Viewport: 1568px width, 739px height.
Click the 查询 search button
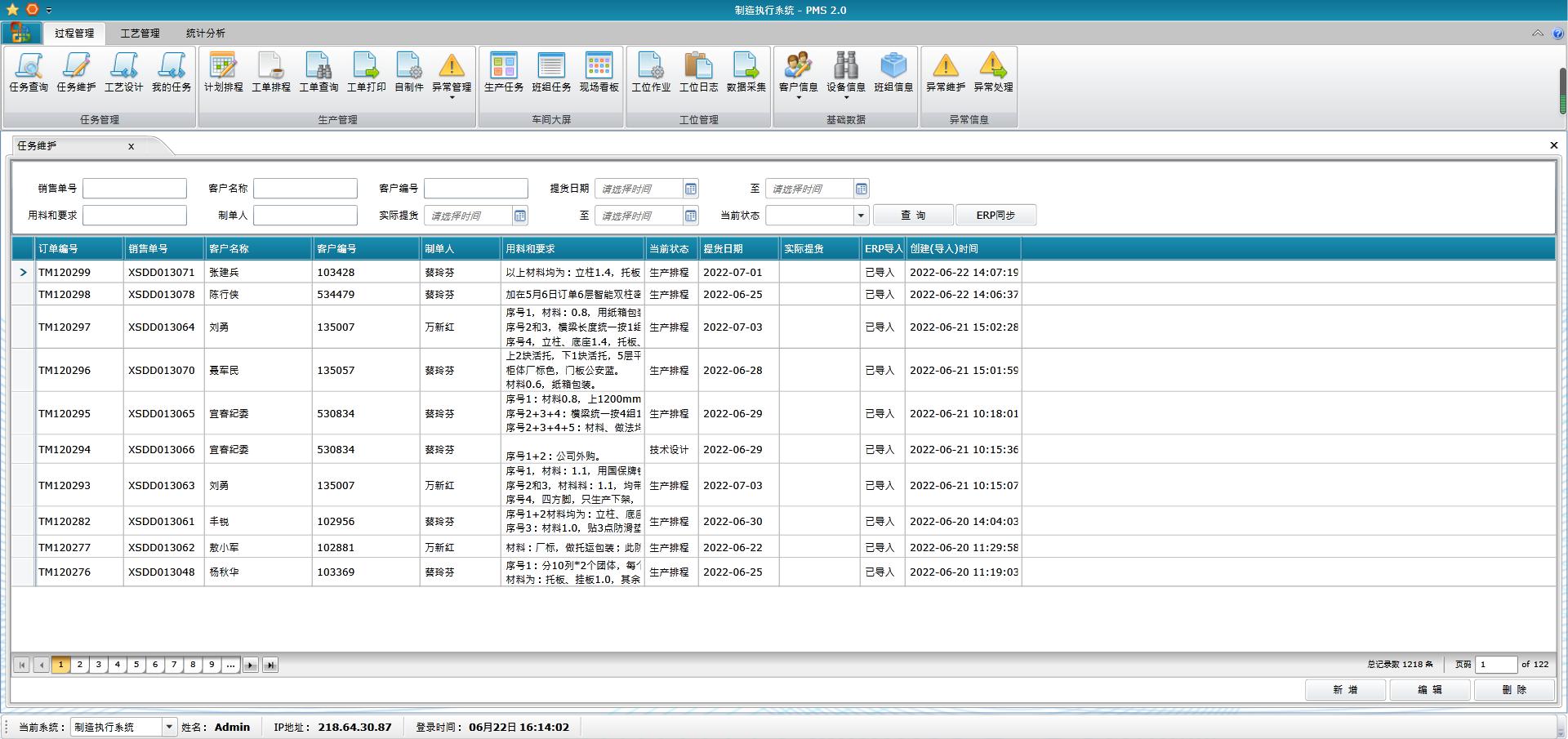pyautogui.click(x=912, y=216)
